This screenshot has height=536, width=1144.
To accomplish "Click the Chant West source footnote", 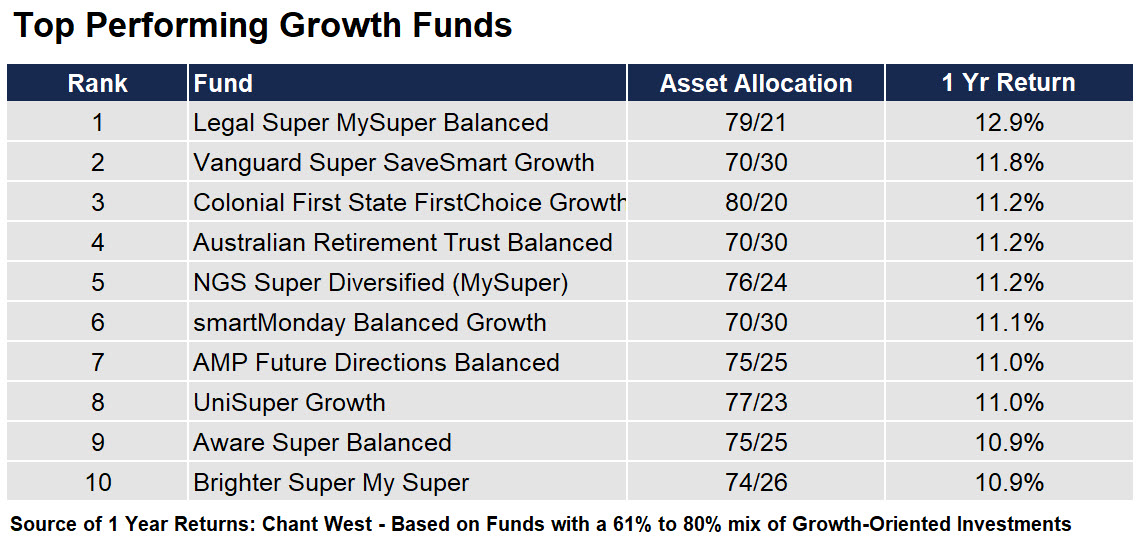I will pos(541,524).
